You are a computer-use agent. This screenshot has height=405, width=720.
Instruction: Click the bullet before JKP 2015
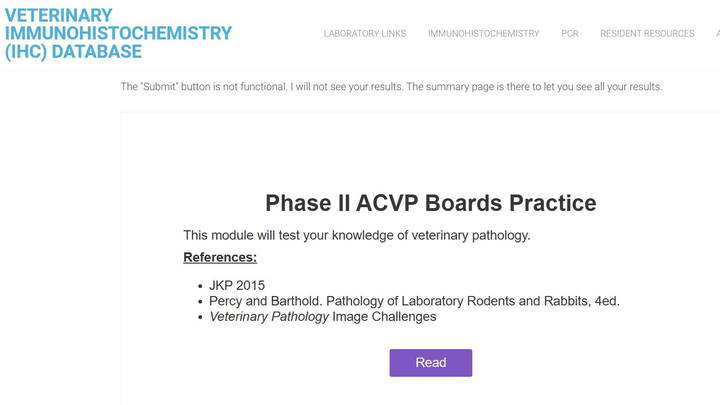(201, 286)
